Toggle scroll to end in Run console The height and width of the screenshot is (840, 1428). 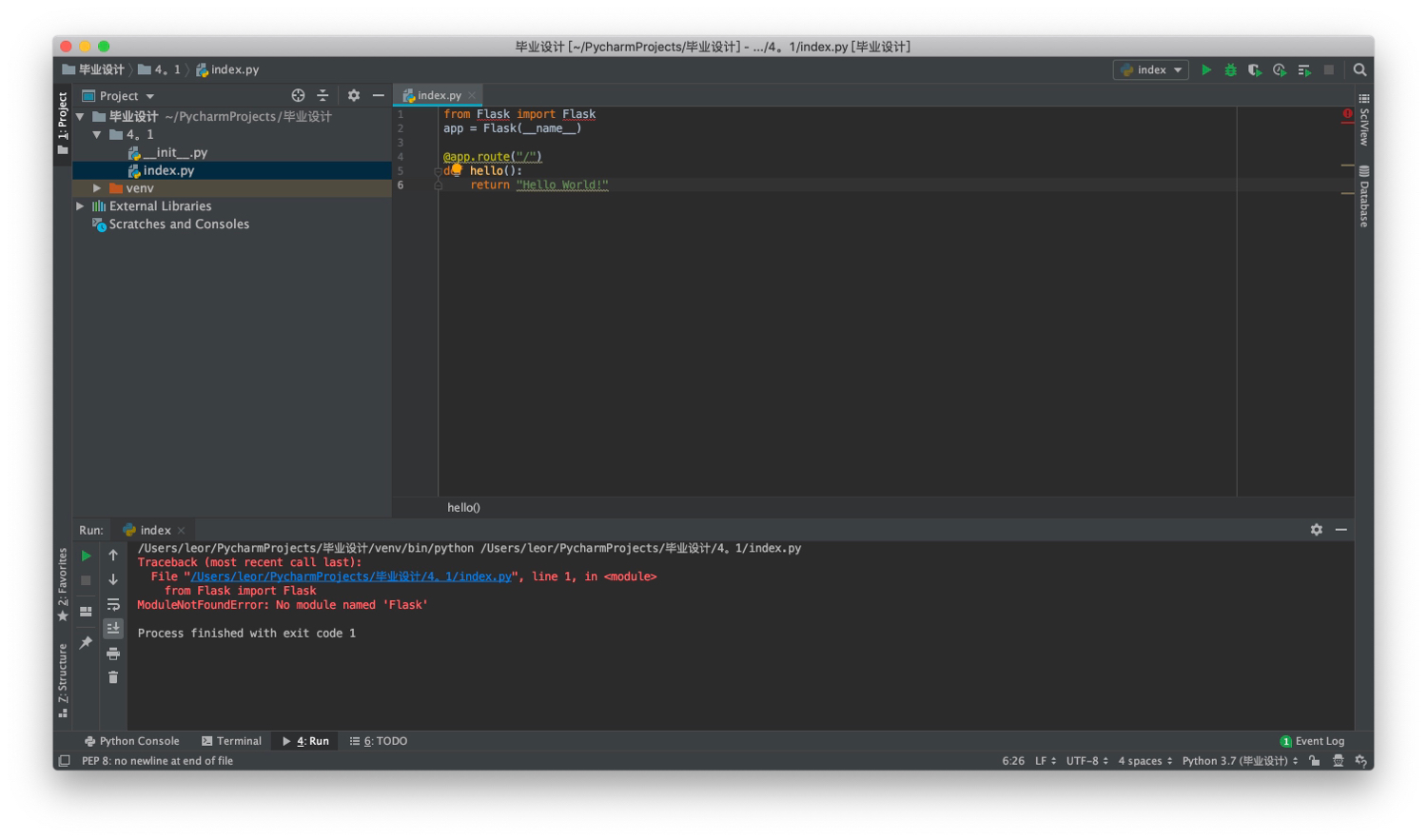pyautogui.click(x=113, y=628)
